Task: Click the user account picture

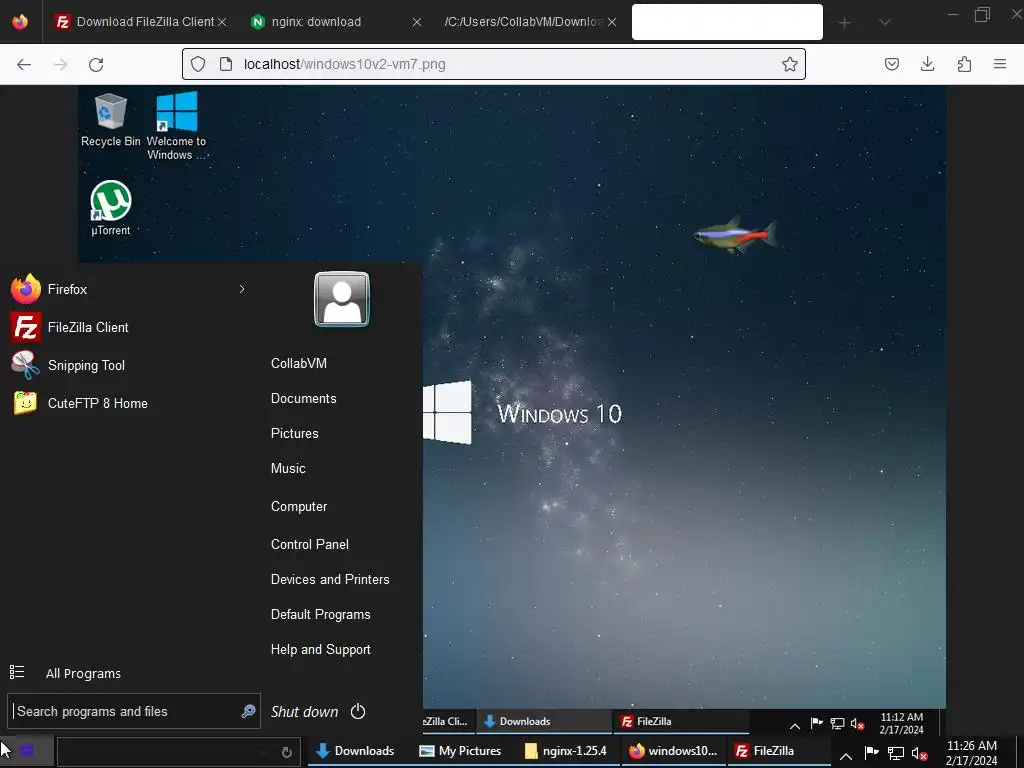Action: pyautogui.click(x=342, y=299)
